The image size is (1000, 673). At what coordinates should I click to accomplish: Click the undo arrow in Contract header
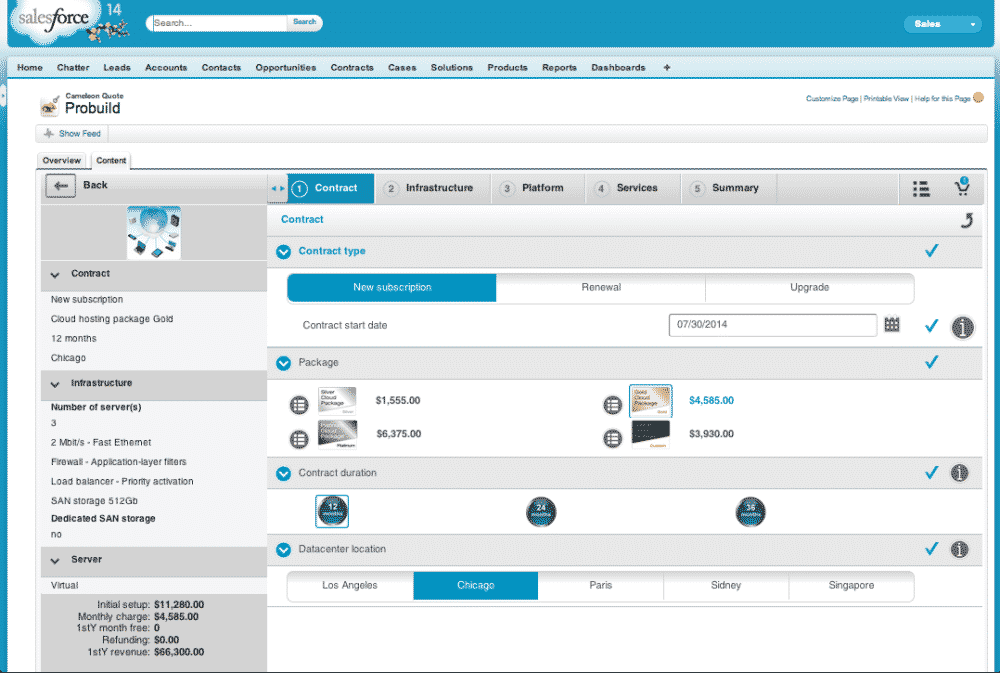tap(966, 220)
